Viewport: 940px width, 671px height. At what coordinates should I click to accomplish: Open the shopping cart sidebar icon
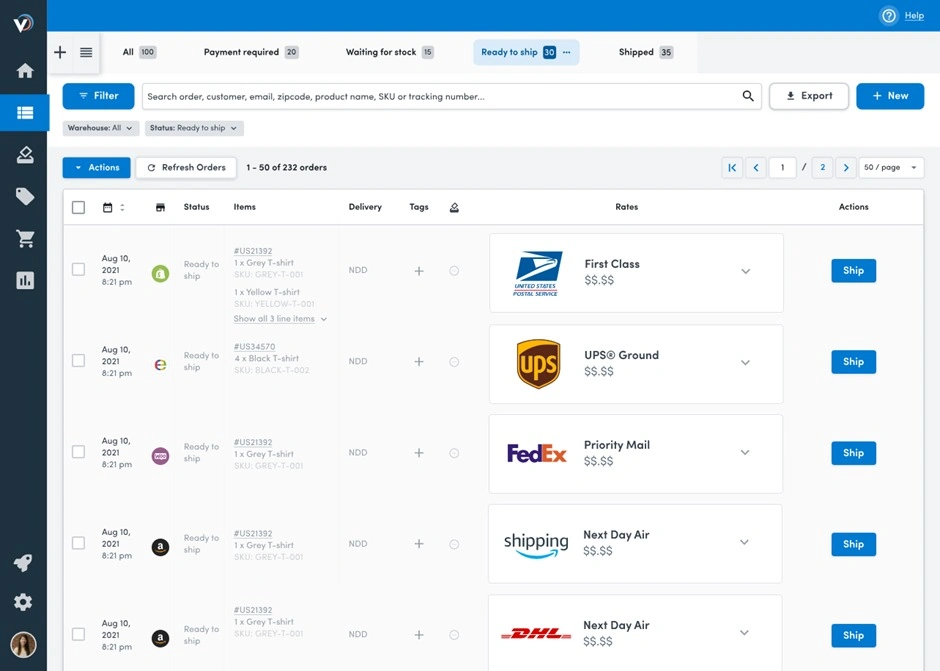24,238
